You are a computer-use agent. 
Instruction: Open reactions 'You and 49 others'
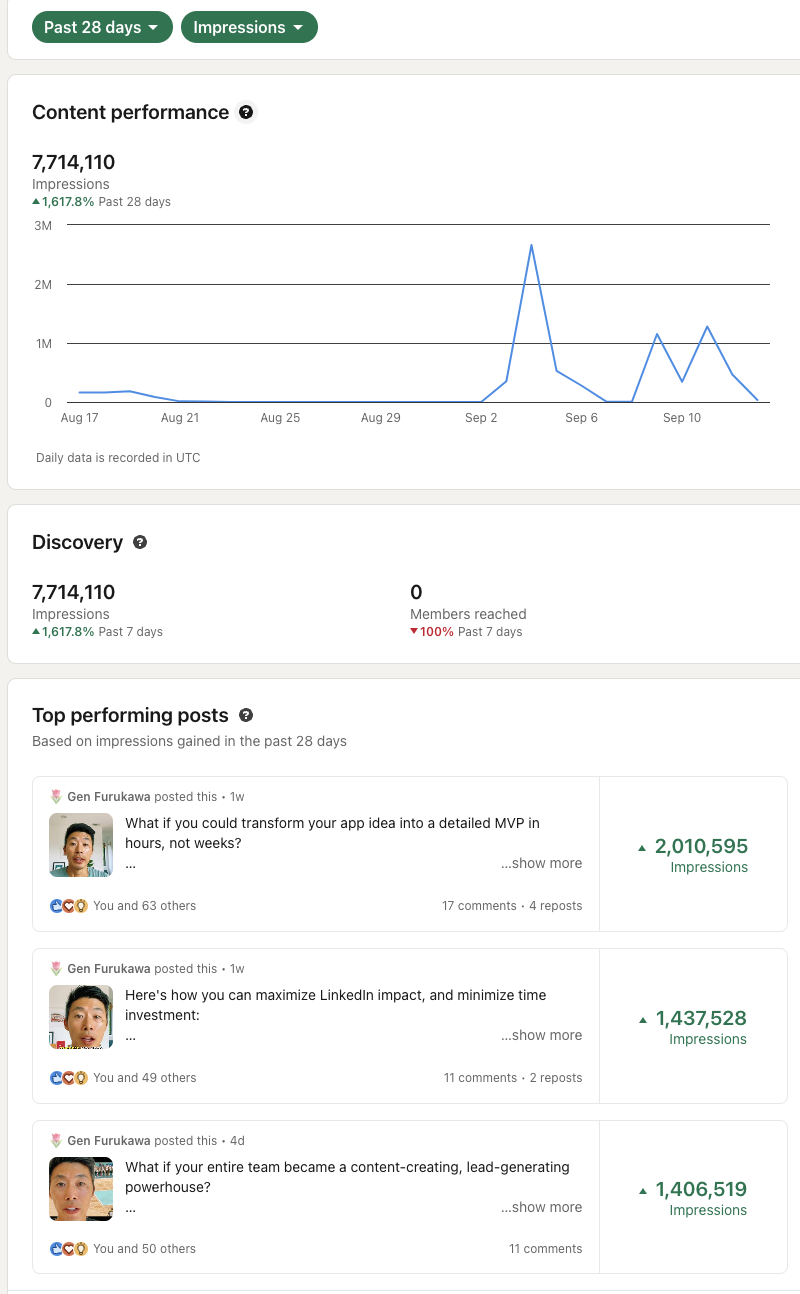[x=144, y=1078]
